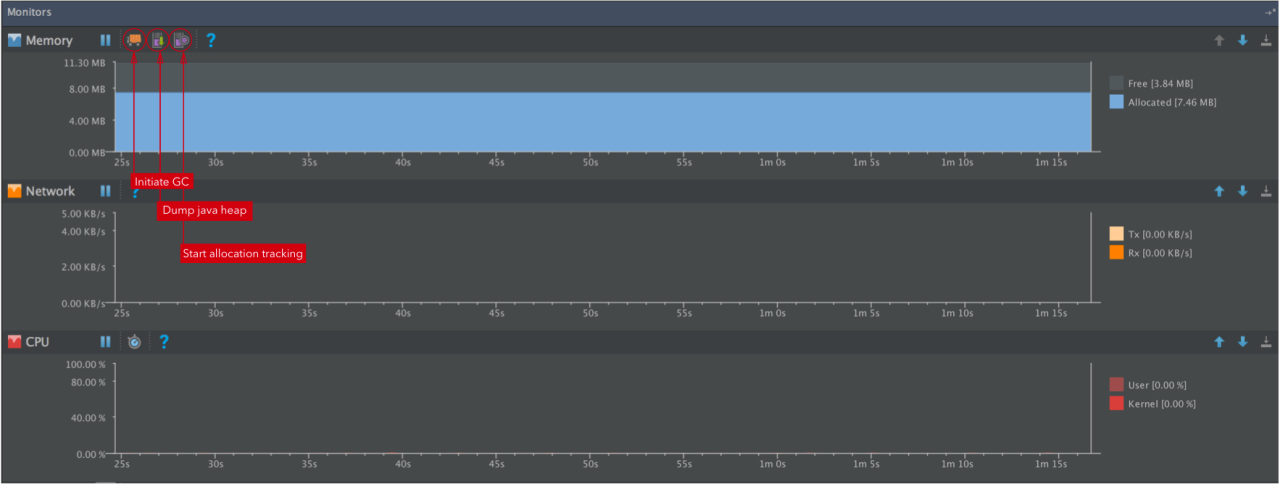The width and height of the screenshot is (1280, 484).
Task: Click the Monitors panel title
Action: [30, 12]
